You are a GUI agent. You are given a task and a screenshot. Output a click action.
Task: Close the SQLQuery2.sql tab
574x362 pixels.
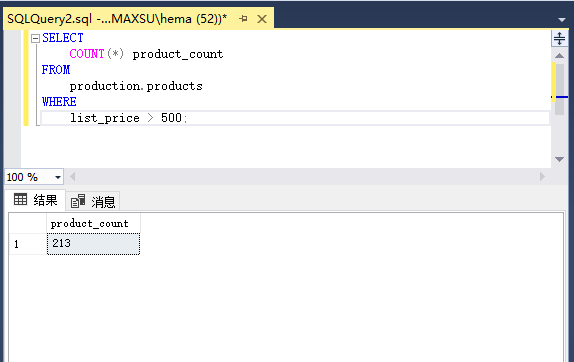[262, 19]
